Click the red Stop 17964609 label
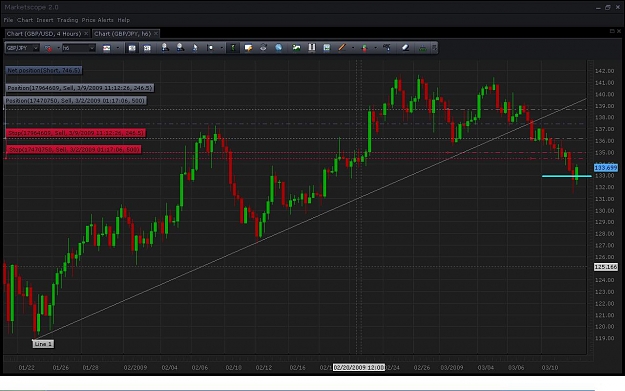 pos(76,133)
